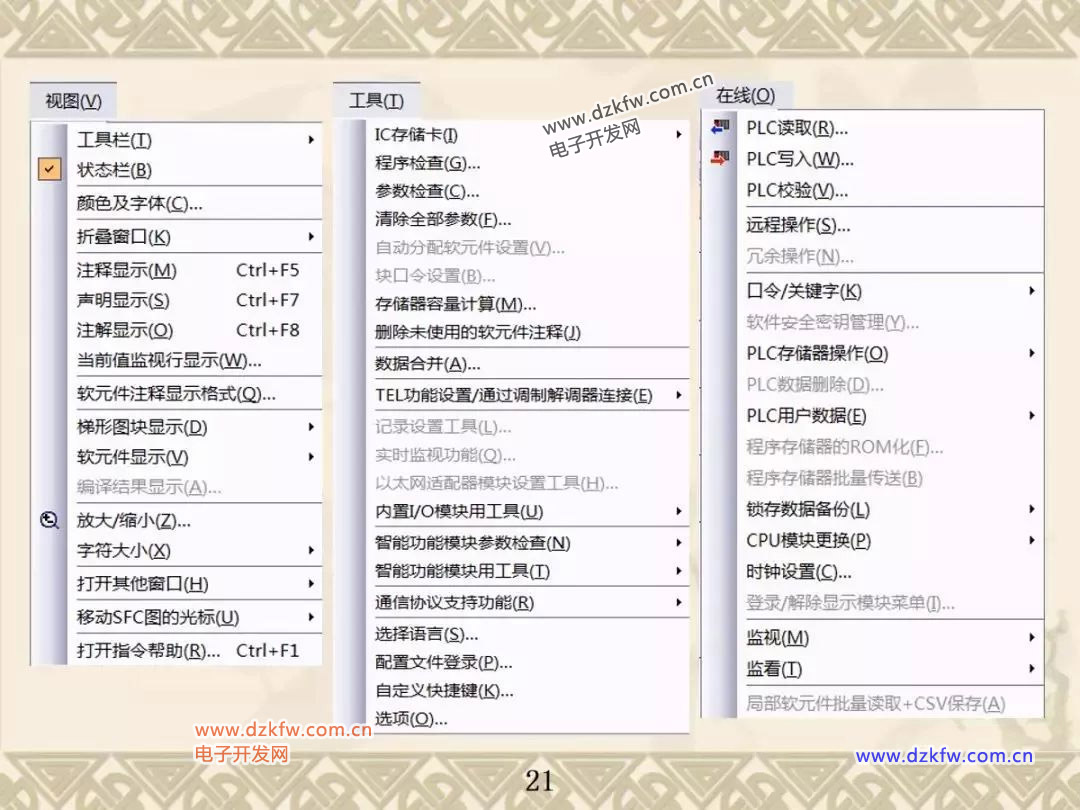Choose 程序检查 in the tools menu
The width and height of the screenshot is (1080, 810).
tap(427, 163)
